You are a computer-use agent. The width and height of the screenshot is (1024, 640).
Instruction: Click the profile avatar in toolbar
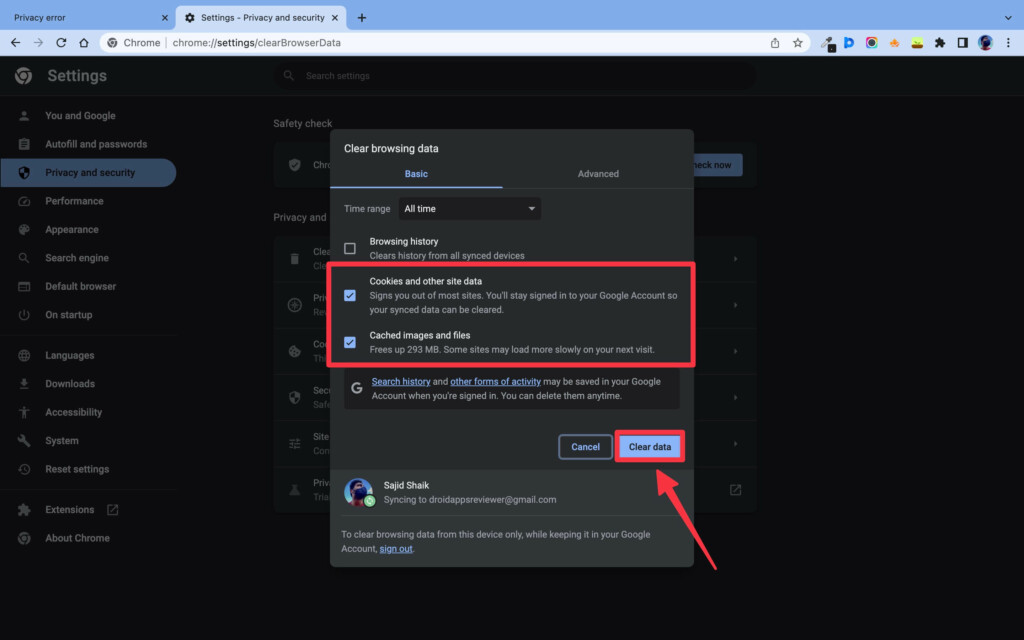click(x=985, y=43)
